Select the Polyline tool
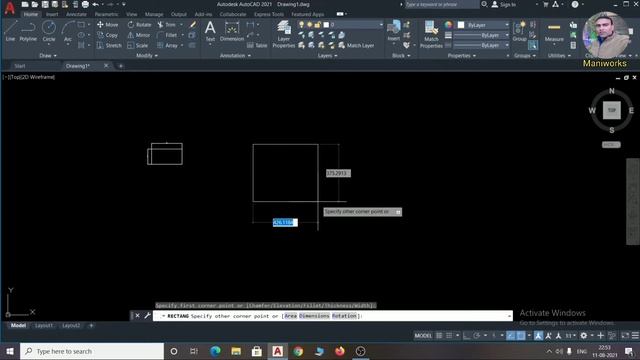The width and height of the screenshot is (640, 360). (28, 31)
